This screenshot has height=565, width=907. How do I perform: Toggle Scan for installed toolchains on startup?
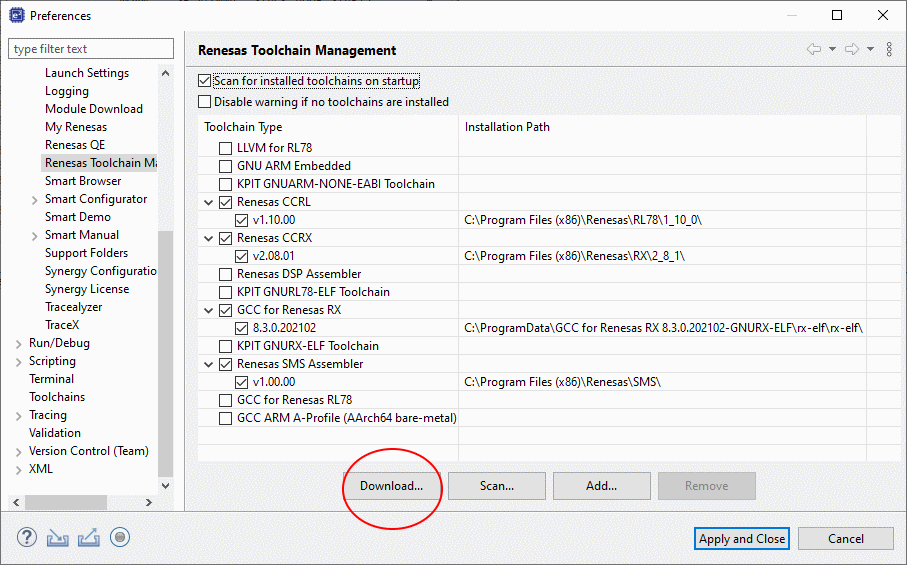pos(205,81)
